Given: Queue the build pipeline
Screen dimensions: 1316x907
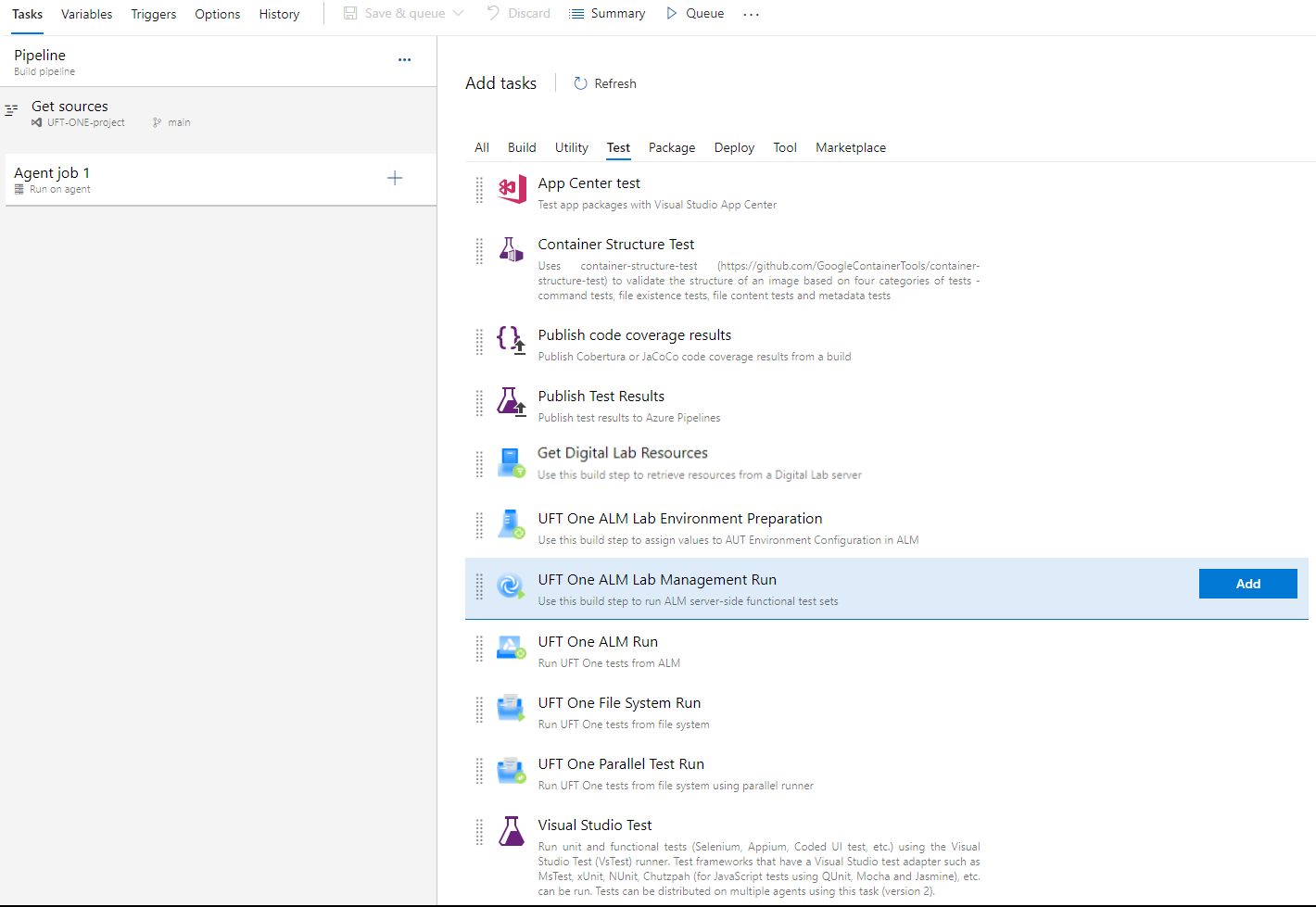Looking at the screenshot, I should point(695,14).
